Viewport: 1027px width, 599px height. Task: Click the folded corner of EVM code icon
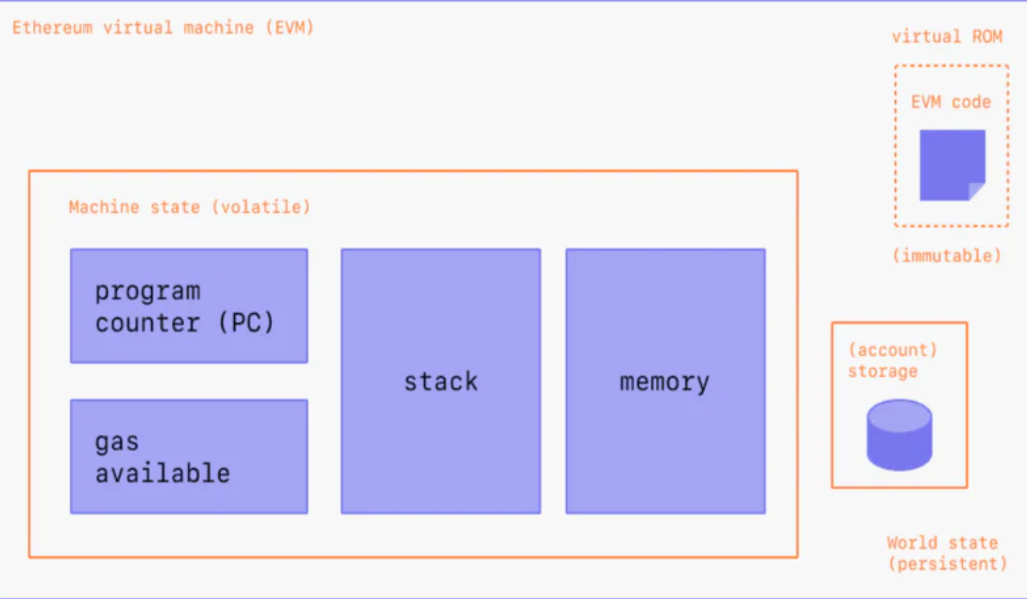pos(977,191)
